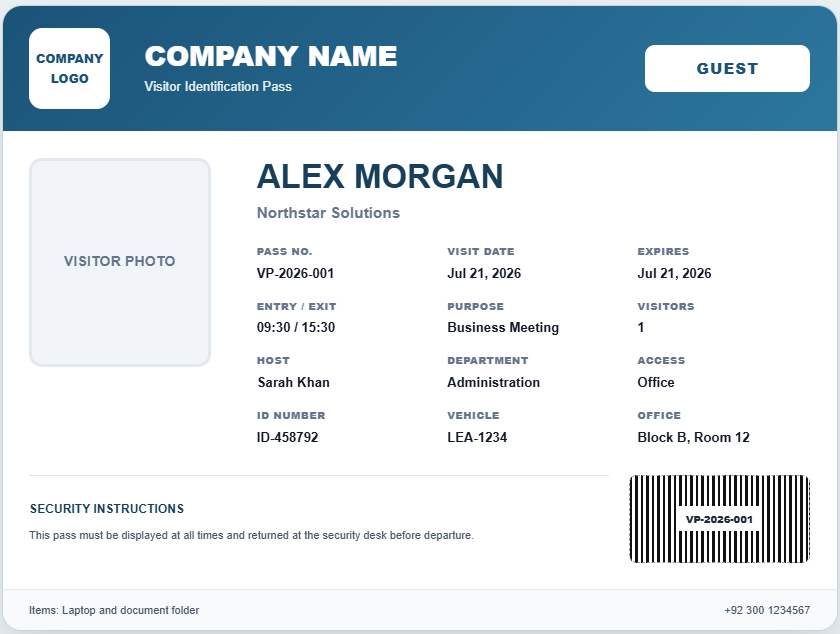Select the Visitor Photo placeholder
This screenshot has width=840, height=634.
(x=120, y=263)
